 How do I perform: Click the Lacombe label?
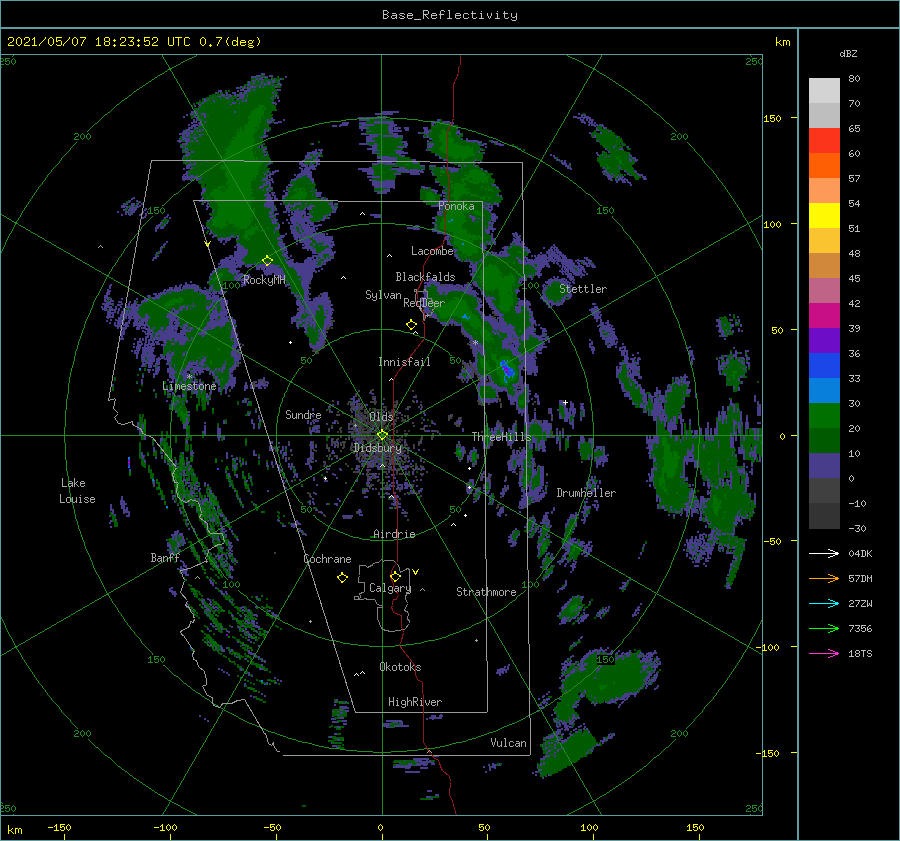432,251
